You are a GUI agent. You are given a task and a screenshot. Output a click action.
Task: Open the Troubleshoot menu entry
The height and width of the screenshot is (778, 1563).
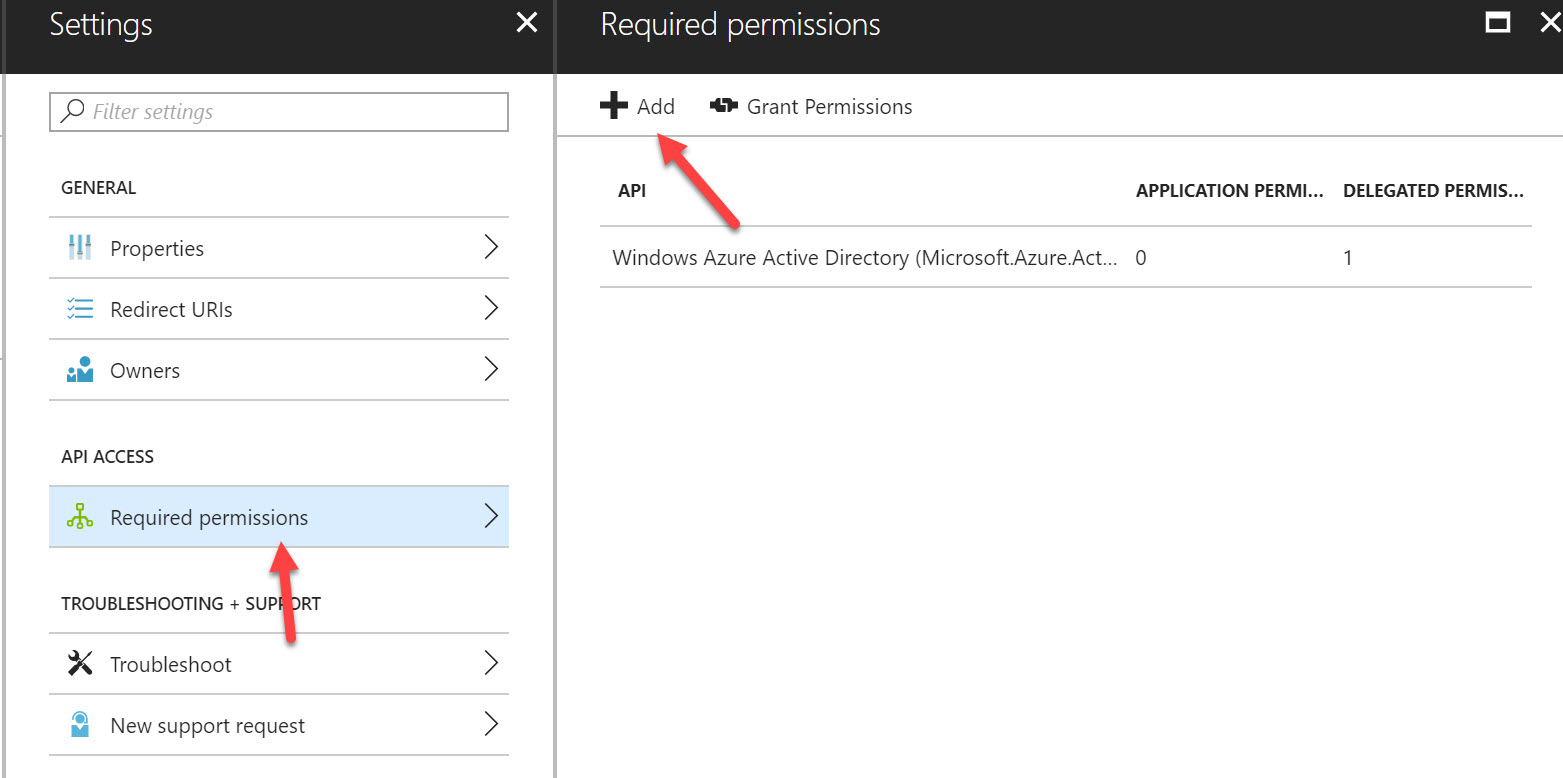point(171,665)
